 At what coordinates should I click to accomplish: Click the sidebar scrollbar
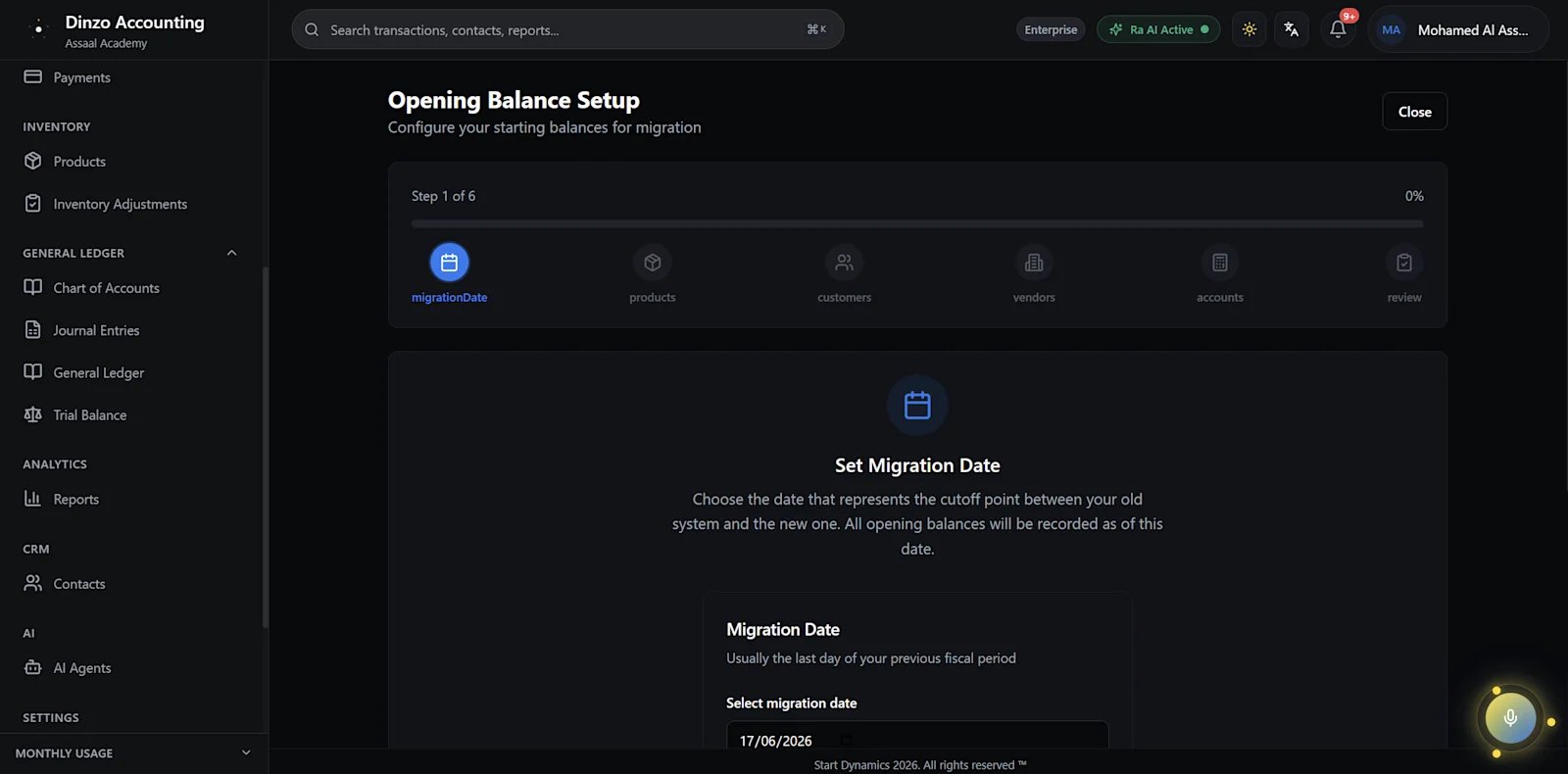[x=265, y=446]
